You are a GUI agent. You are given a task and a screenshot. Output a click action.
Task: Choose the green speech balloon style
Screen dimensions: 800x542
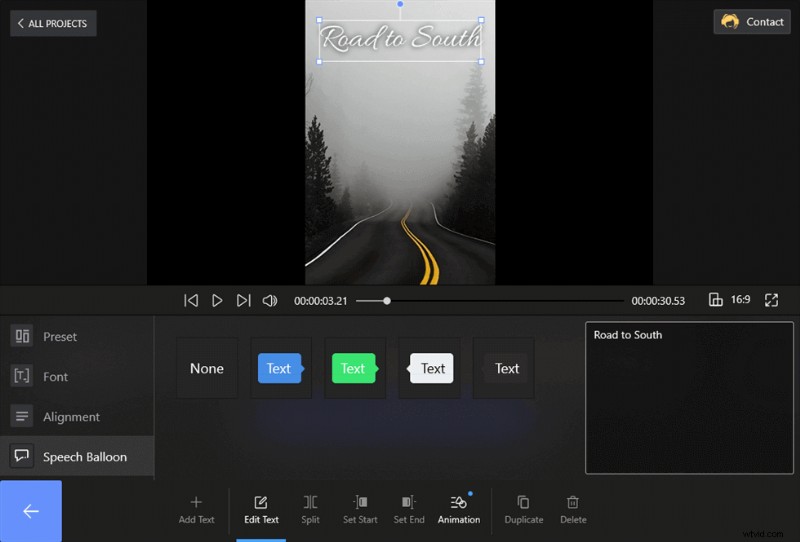click(x=355, y=368)
